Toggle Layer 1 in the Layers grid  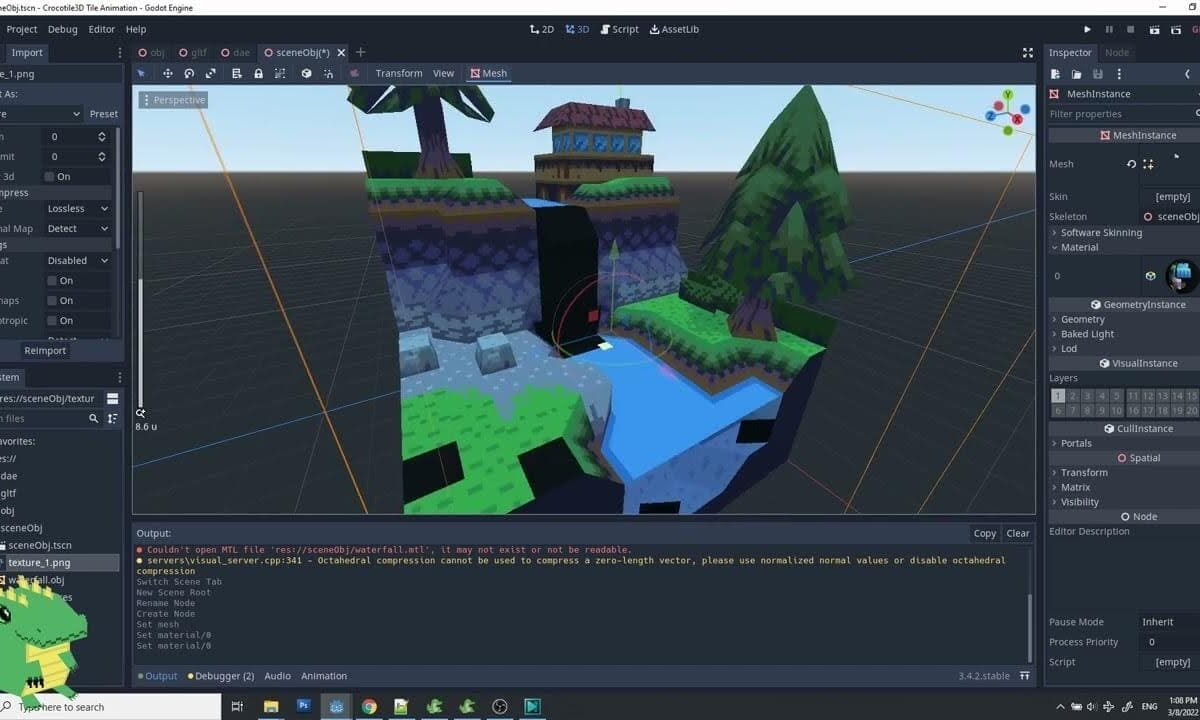point(1058,395)
